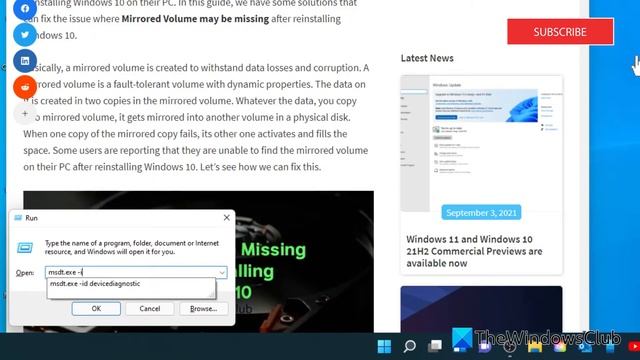
Task: Open taskbar Search icon
Action: [x=409, y=347]
